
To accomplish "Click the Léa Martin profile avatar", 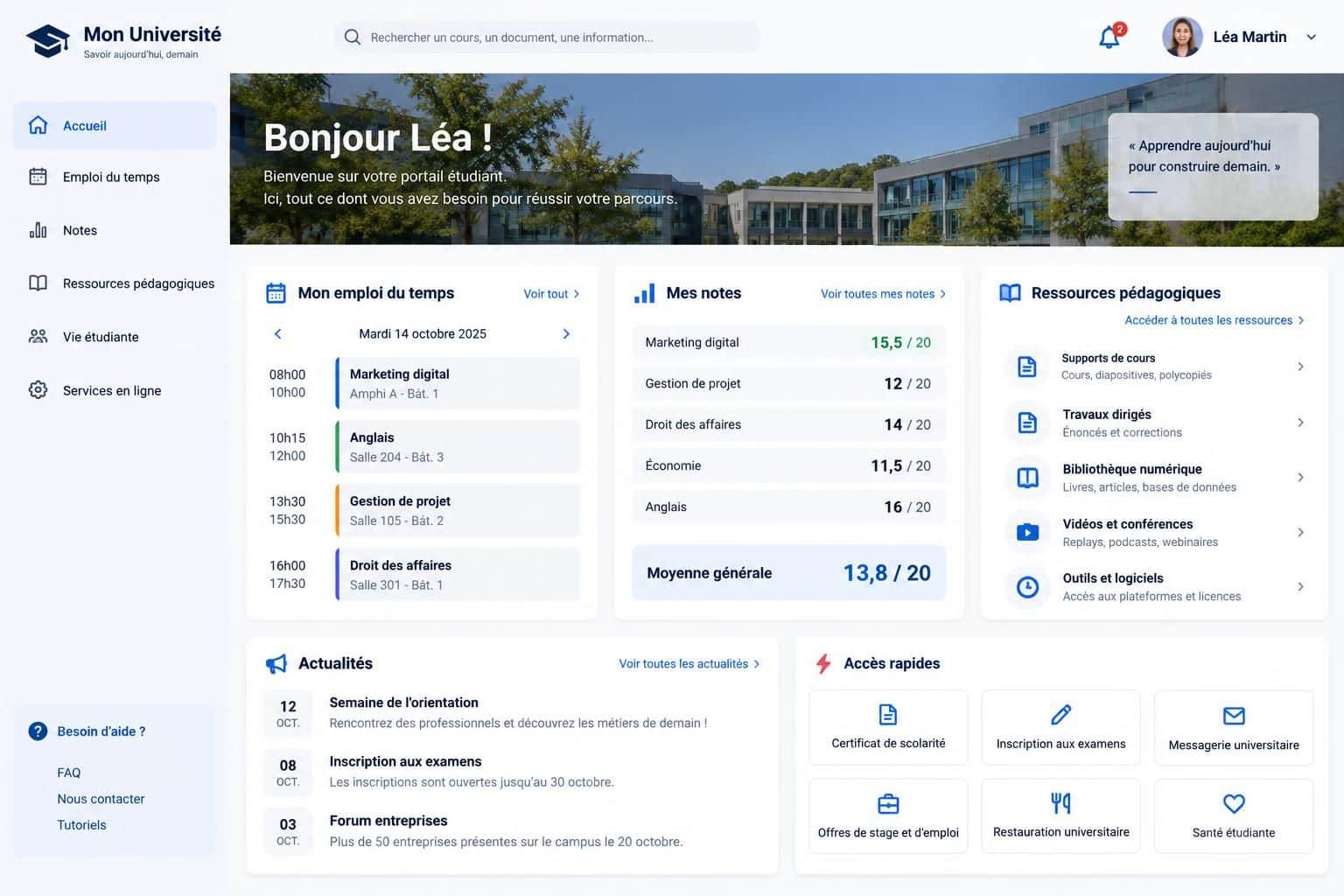I will coord(1181,37).
